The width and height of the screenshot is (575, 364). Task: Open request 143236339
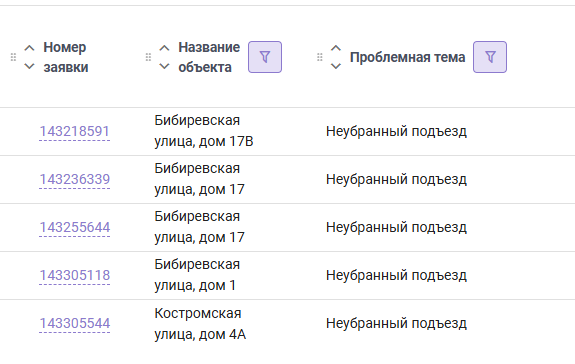[74, 179]
